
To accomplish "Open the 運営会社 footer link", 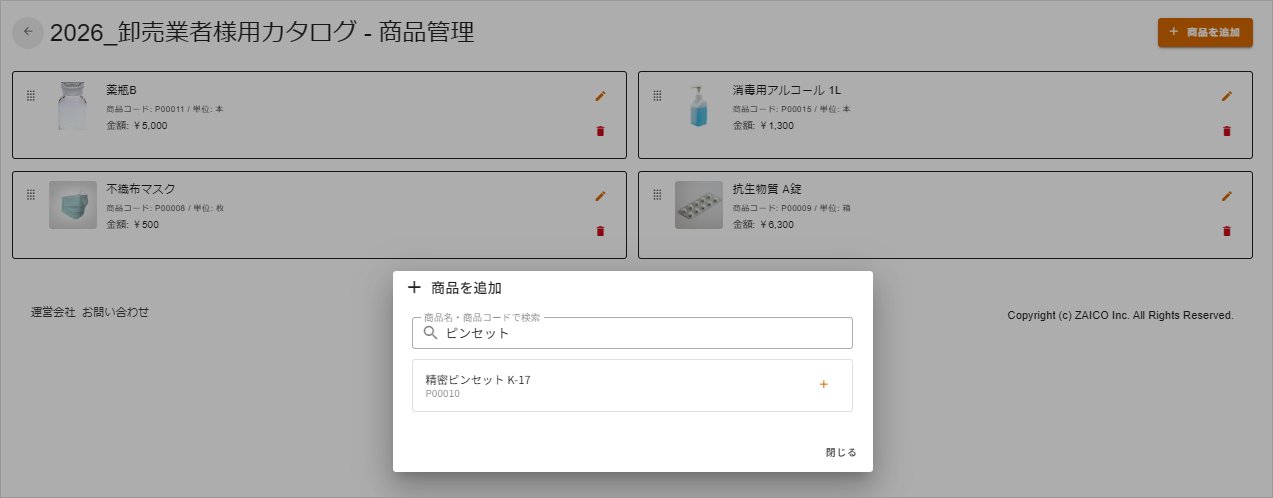I will [53, 312].
